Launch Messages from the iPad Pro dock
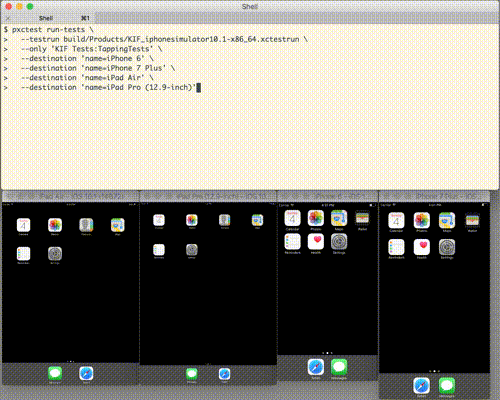Screen dimensions: 500x400 pos(192,374)
